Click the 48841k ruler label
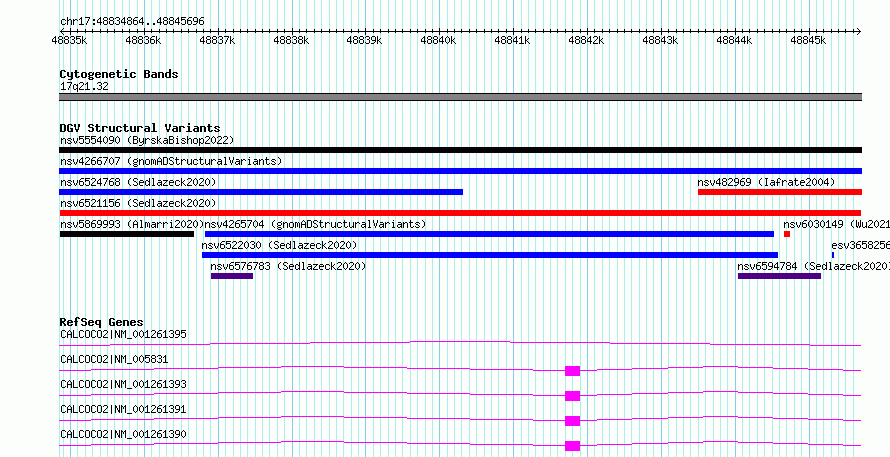Viewport: 890px width, 457px height. click(x=513, y=40)
